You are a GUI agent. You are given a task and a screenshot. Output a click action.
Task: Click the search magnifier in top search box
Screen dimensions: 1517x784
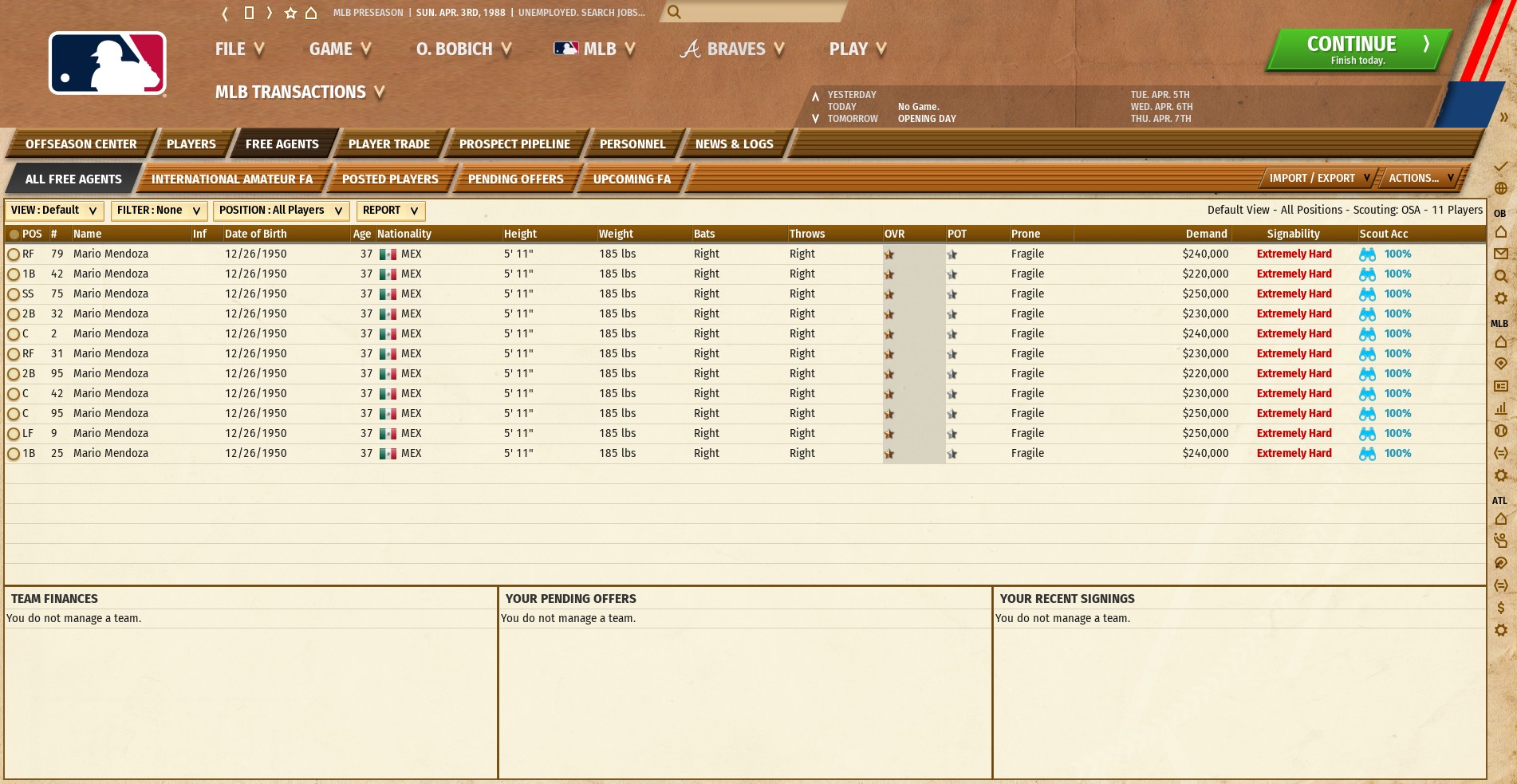coord(674,12)
